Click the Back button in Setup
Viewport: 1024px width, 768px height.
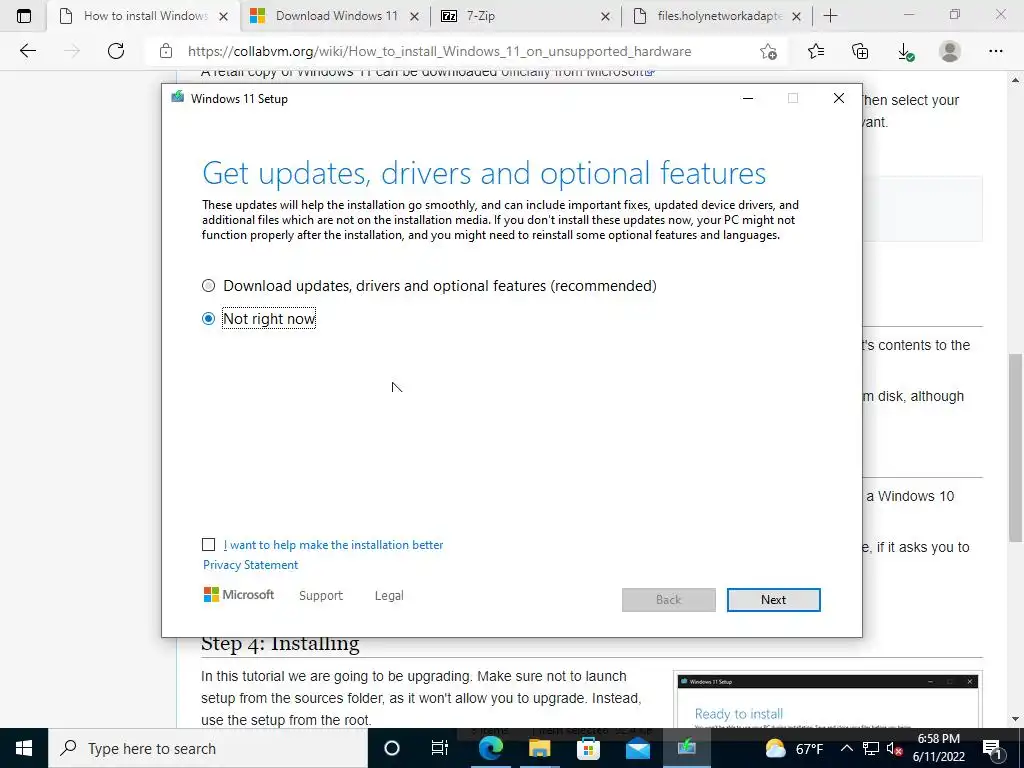click(x=669, y=600)
